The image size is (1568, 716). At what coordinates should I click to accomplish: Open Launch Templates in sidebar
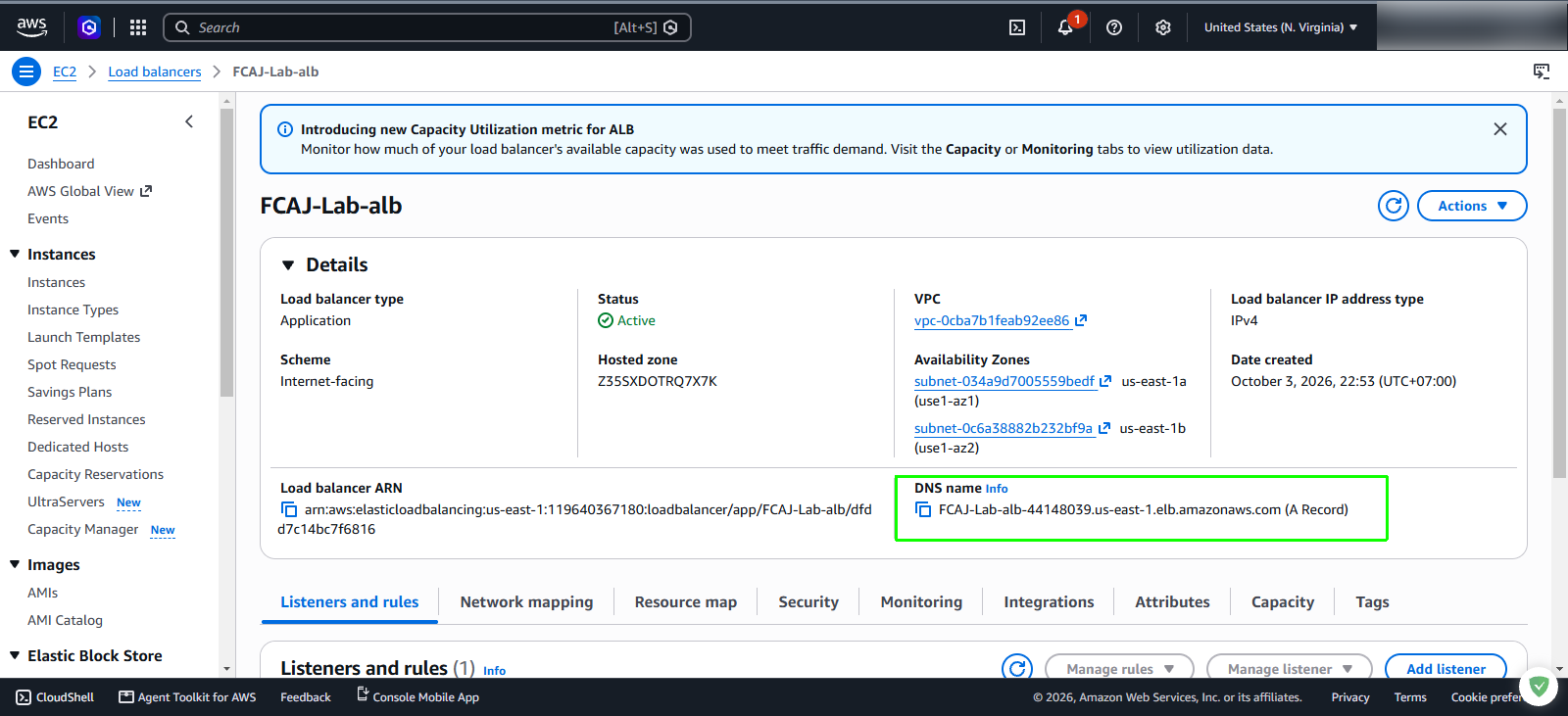click(84, 337)
